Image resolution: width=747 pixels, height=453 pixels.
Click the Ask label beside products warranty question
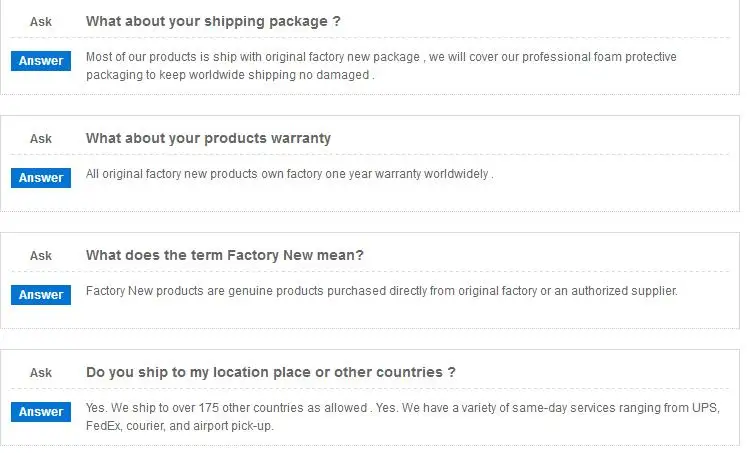pos(41,139)
